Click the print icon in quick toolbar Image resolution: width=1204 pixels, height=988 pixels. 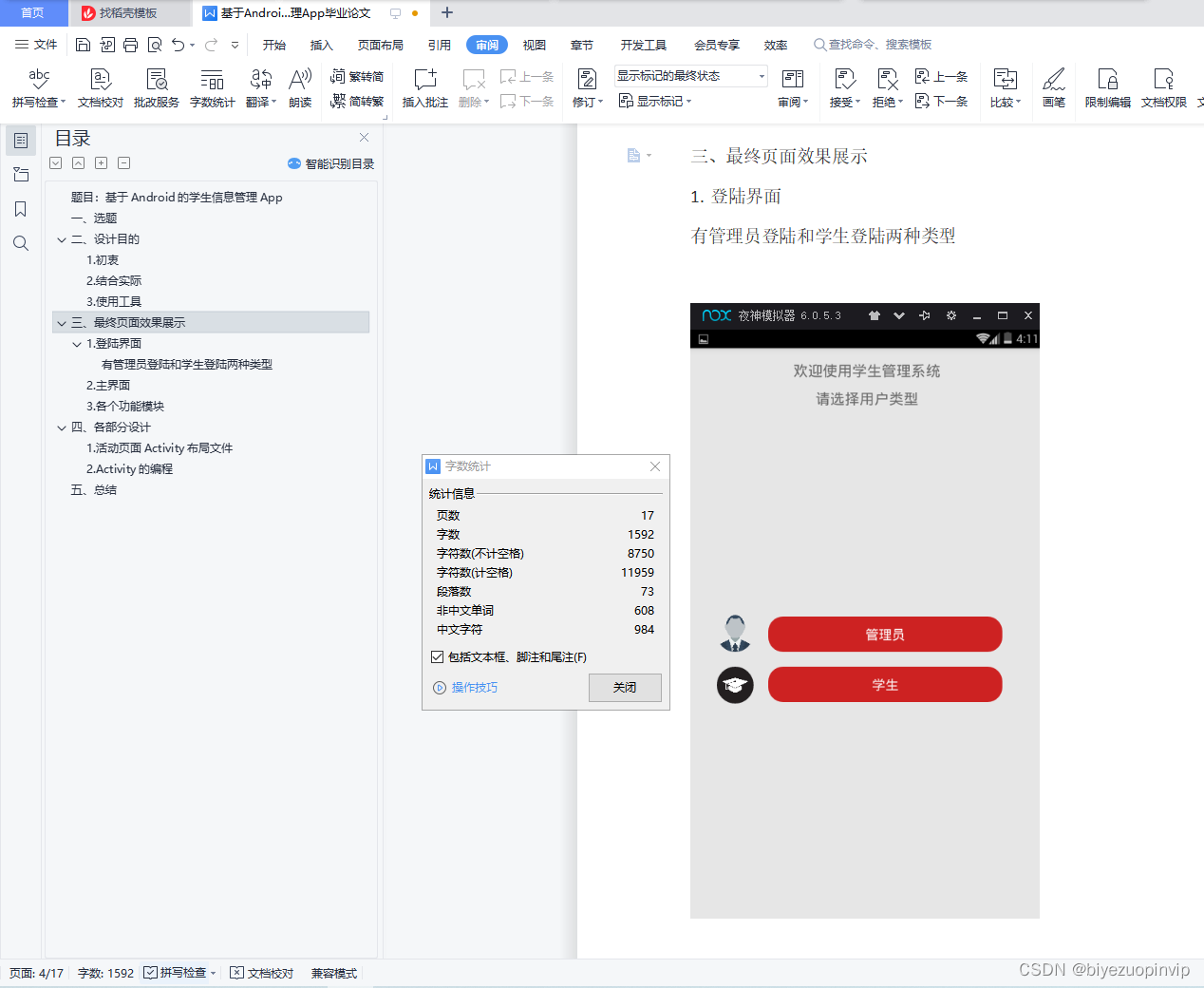point(130,45)
